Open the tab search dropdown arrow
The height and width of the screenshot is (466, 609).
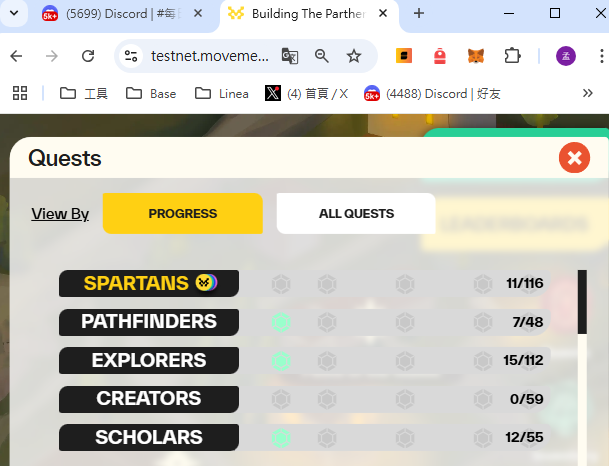pyautogui.click(x=14, y=13)
